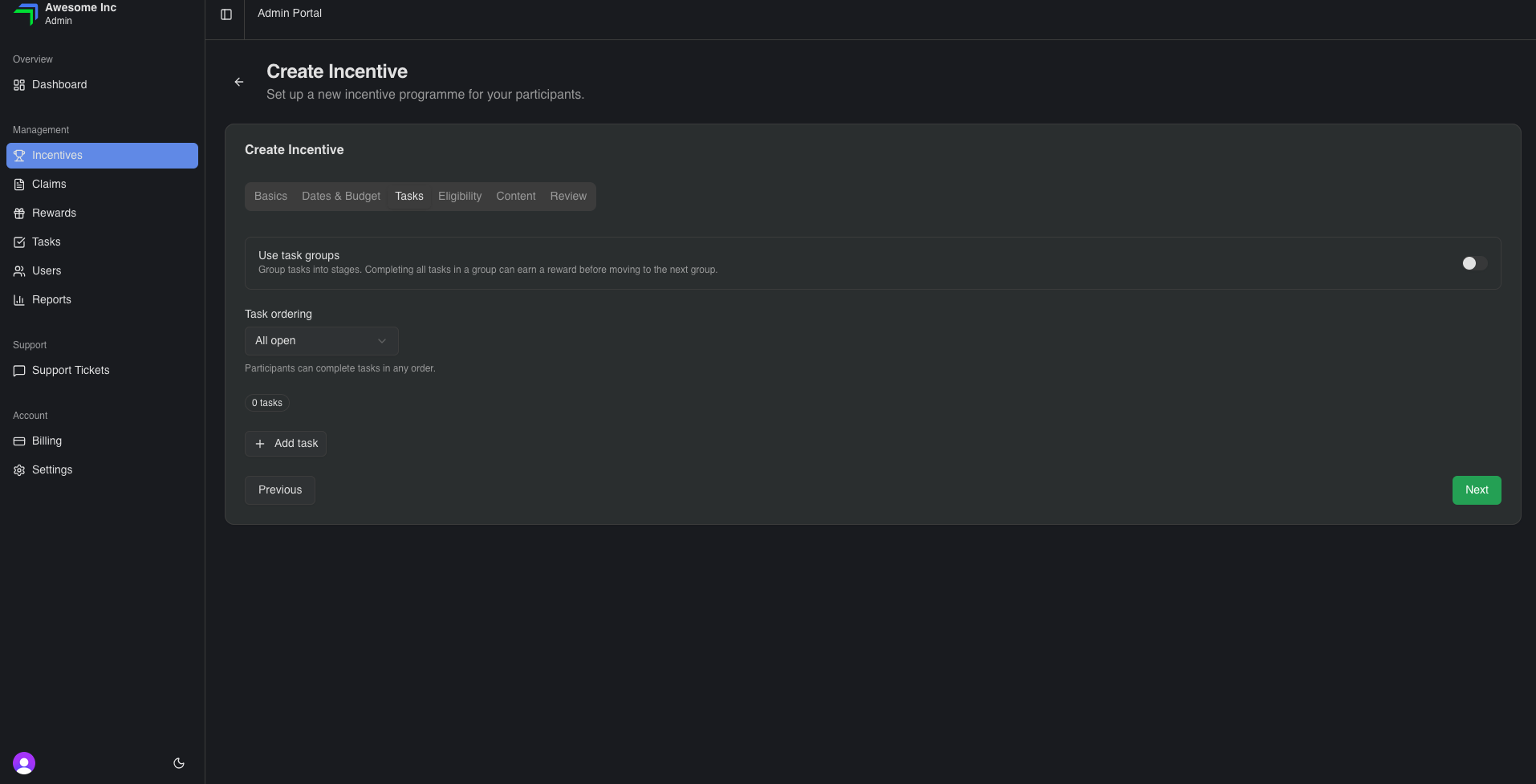Click the Awesome Inc logo icon
This screenshot has height=784, width=1536.
pyautogui.click(x=26, y=14)
